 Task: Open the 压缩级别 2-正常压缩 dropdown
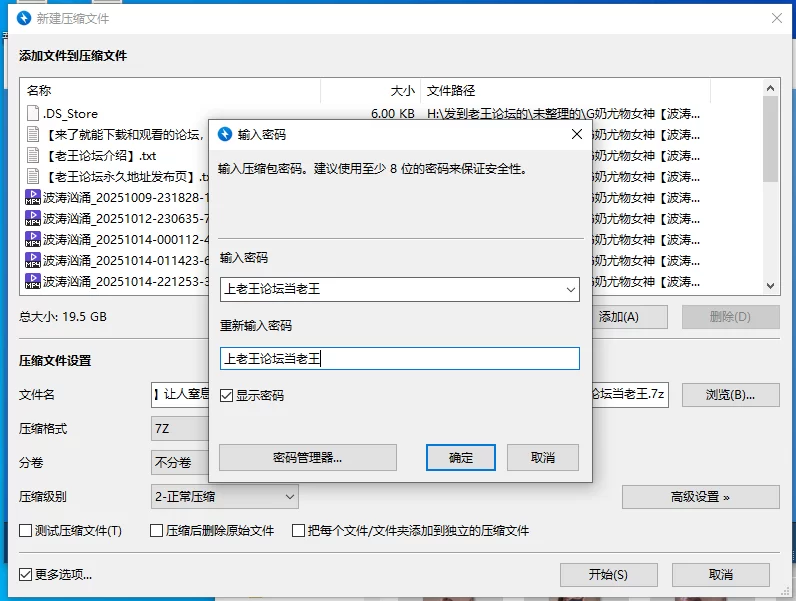(x=224, y=496)
